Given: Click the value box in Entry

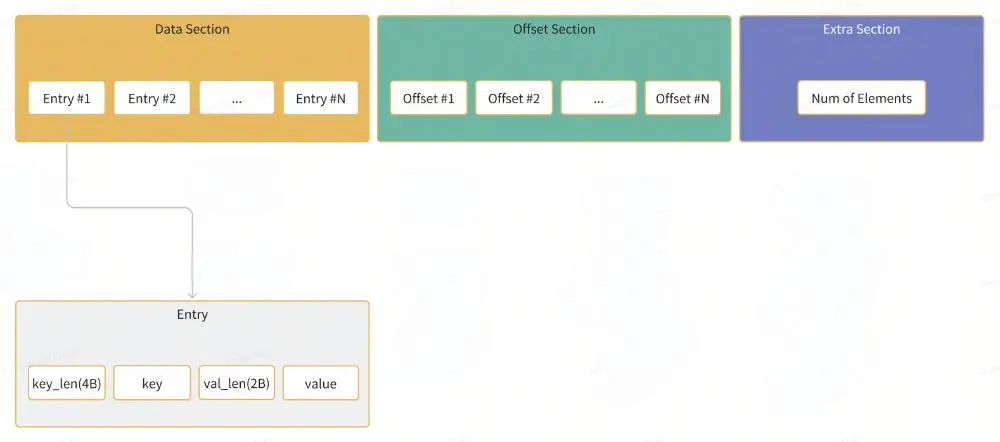Looking at the screenshot, I should [x=321, y=384].
